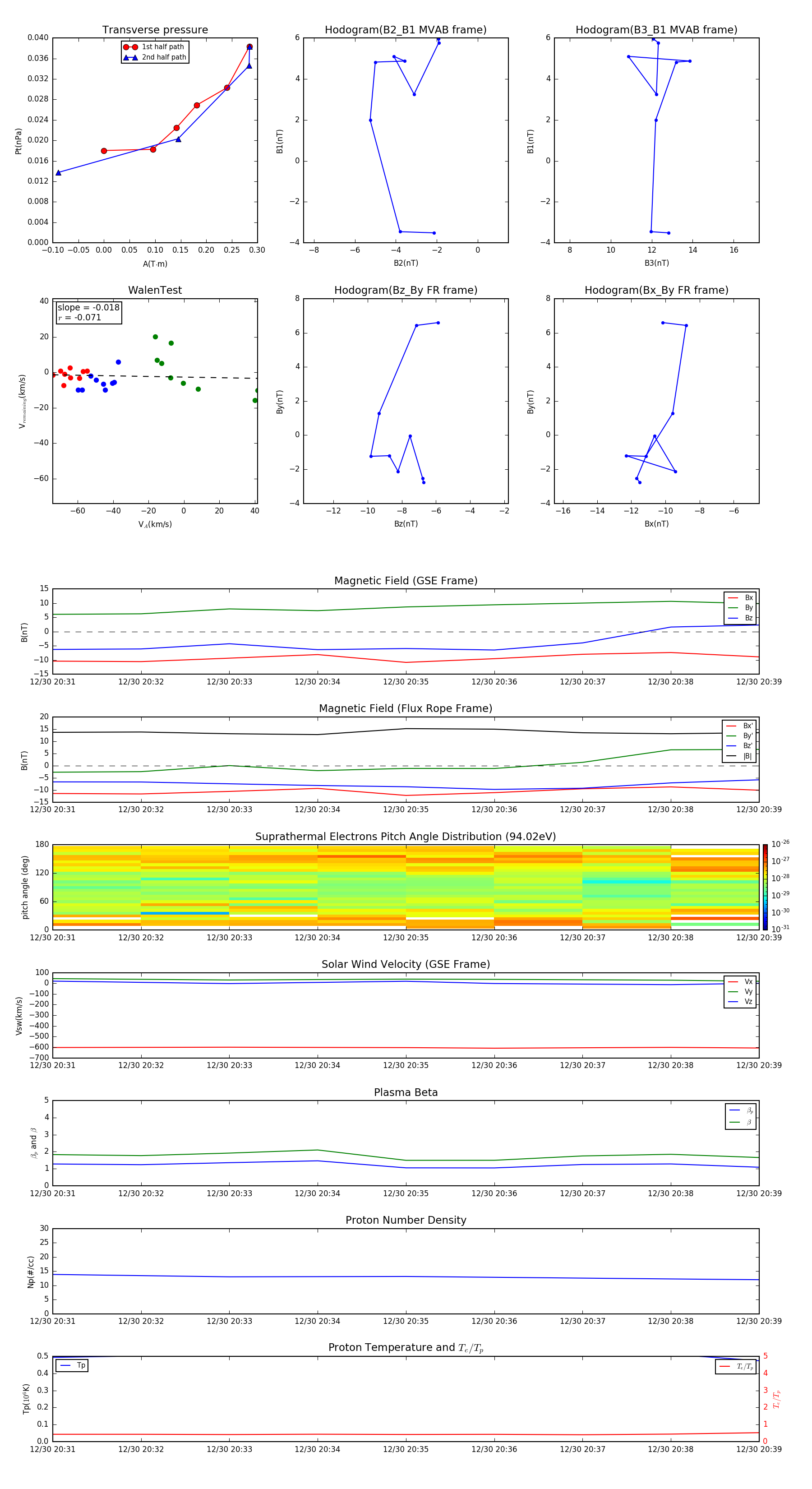Click the slope and r value box in WalenTest

[88, 313]
